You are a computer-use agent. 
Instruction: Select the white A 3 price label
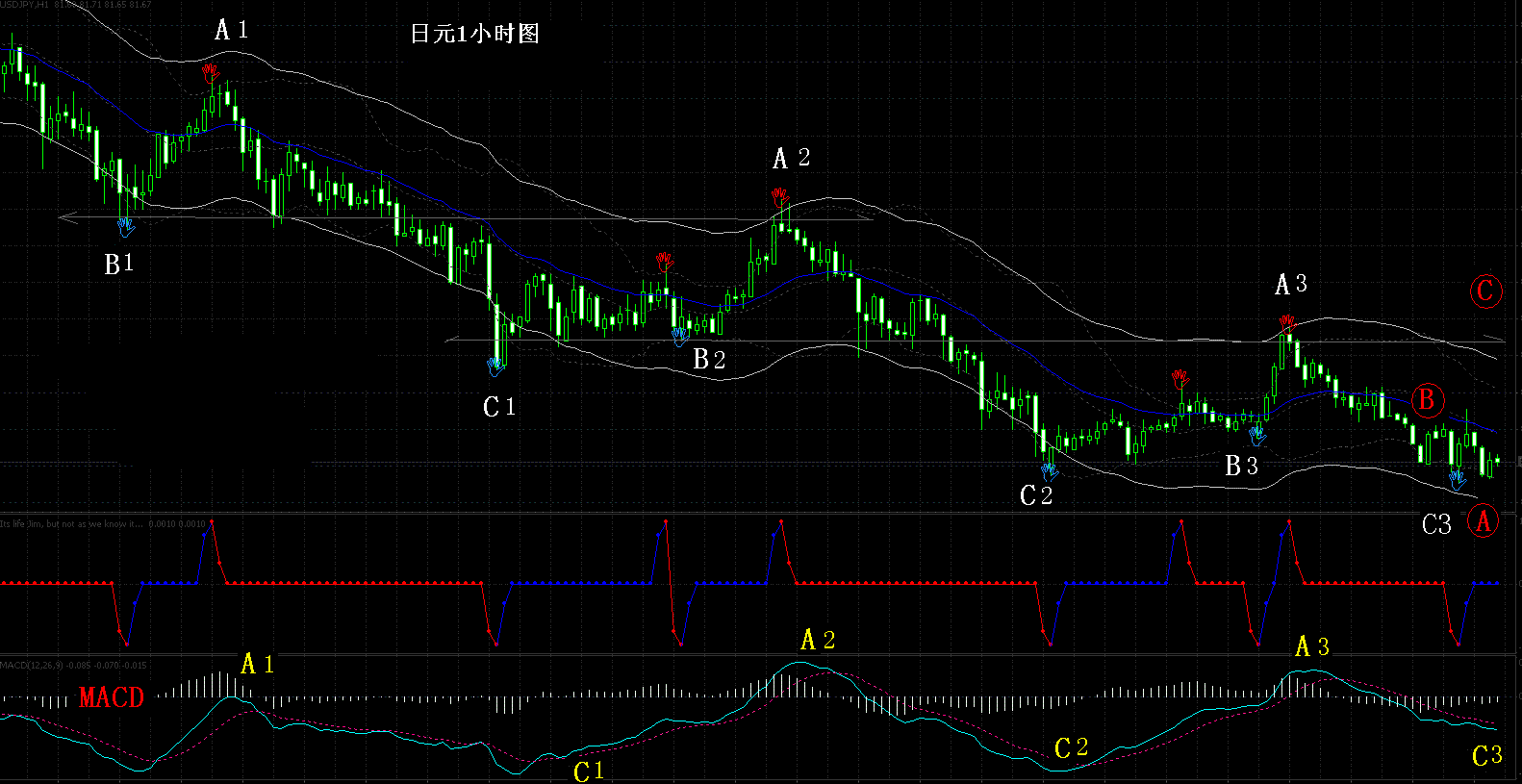(x=1291, y=284)
